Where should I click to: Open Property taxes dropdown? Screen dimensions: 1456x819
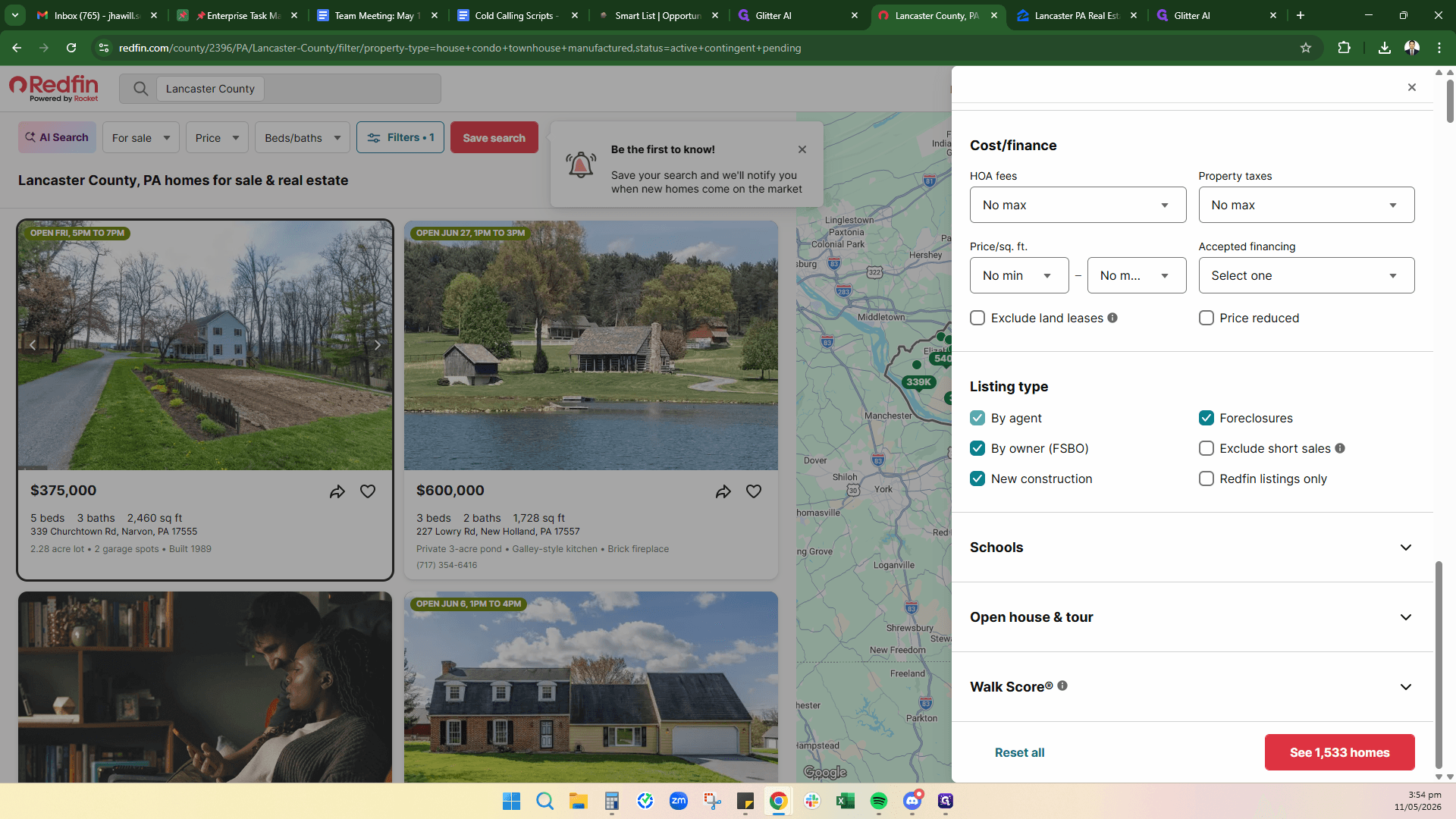coord(1307,205)
